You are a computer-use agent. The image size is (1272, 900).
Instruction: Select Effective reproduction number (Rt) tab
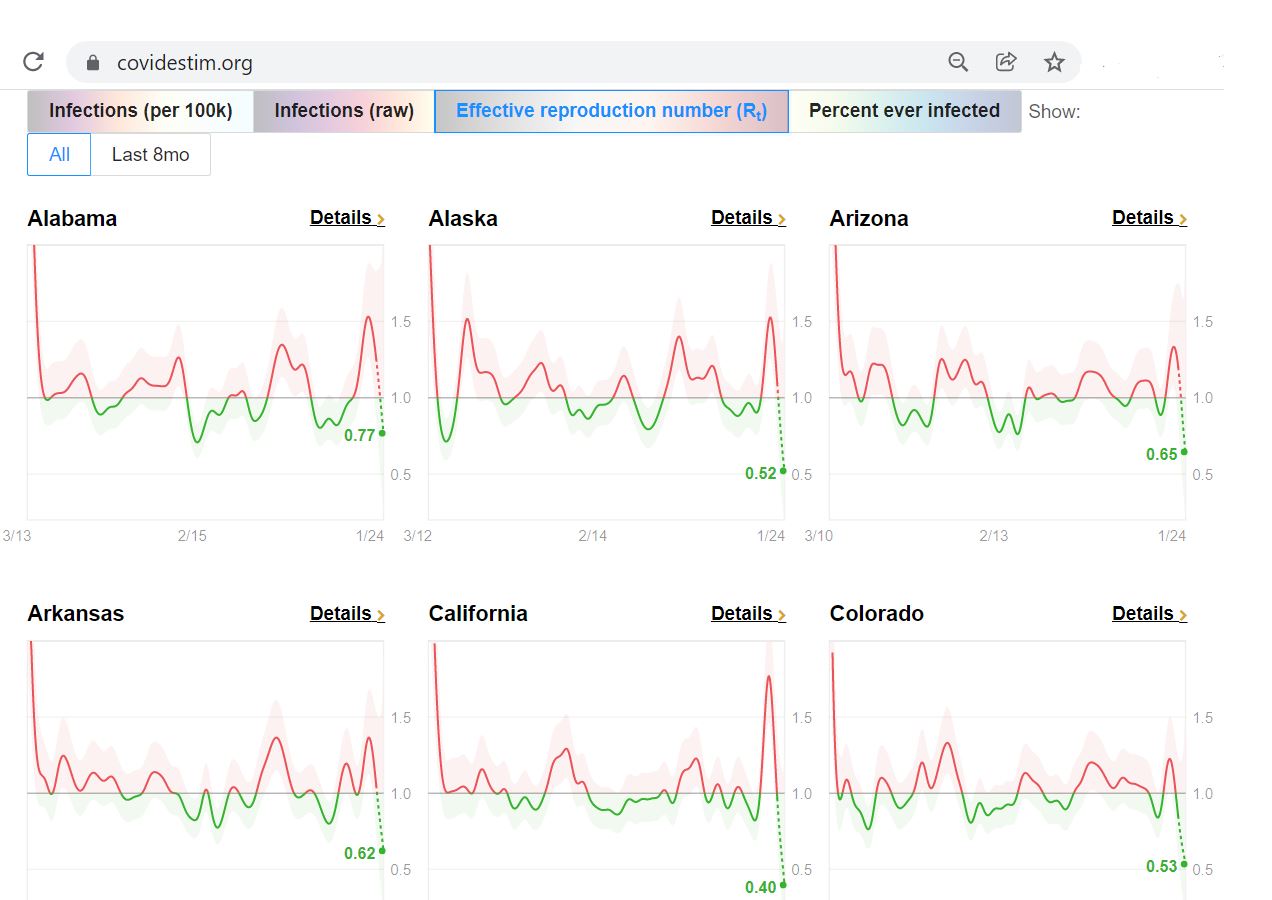click(x=611, y=111)
